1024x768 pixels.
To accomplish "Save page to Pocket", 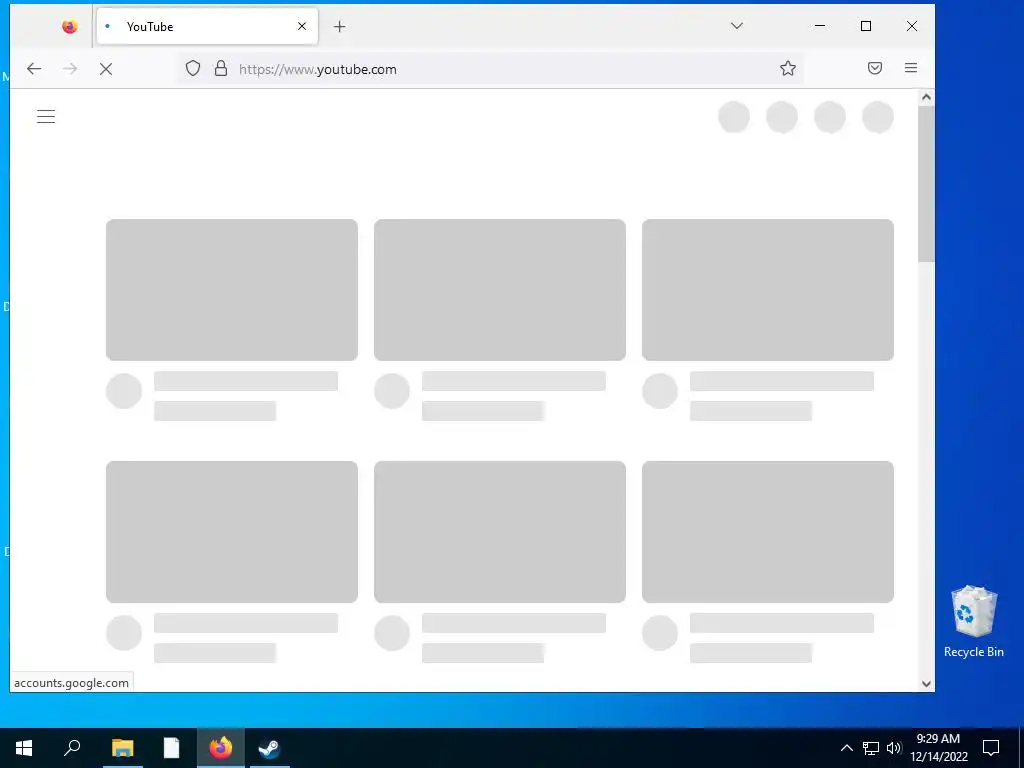I will 875,68.
